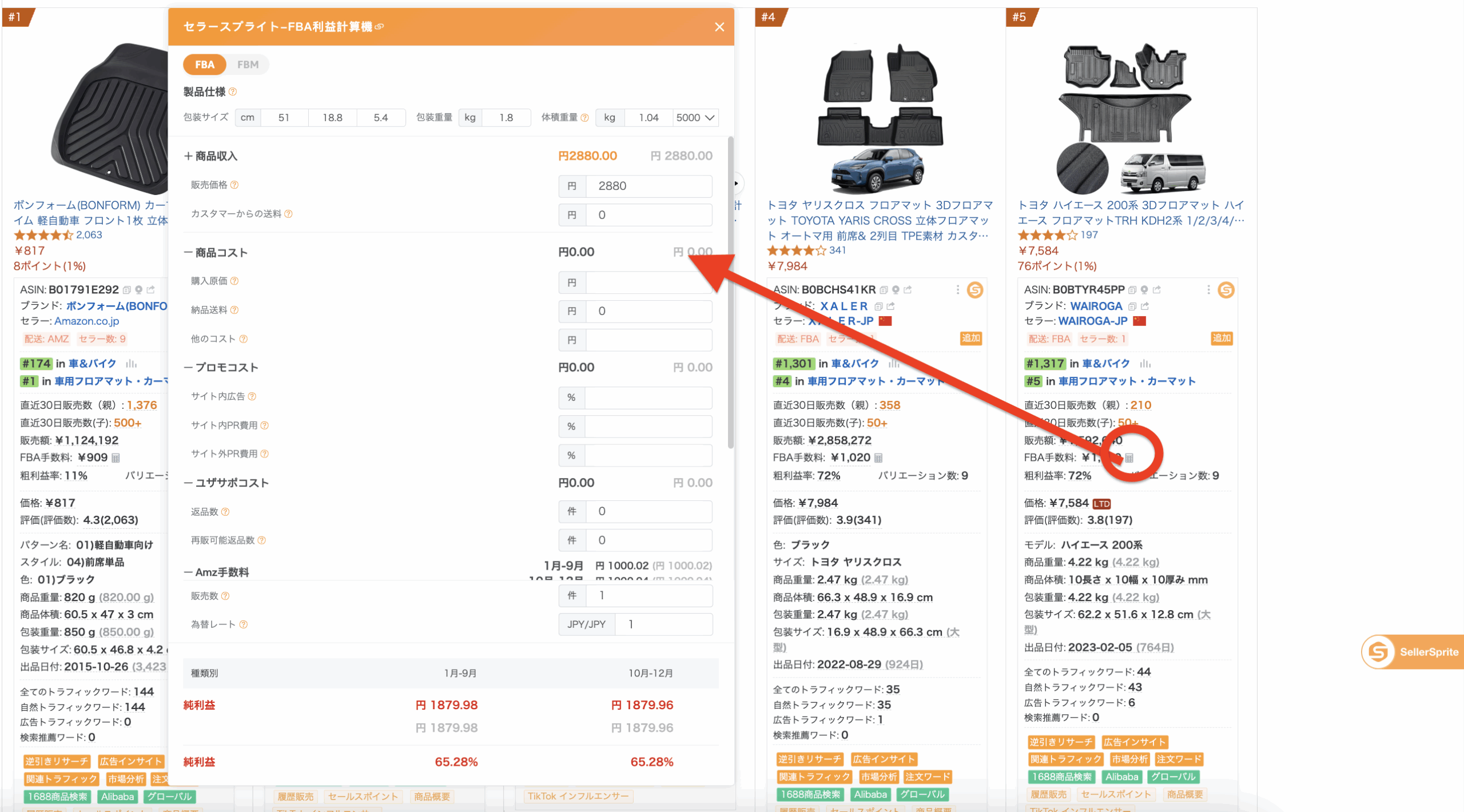
Task: Switch calculator to FBM mode
Action: (248, 65)
